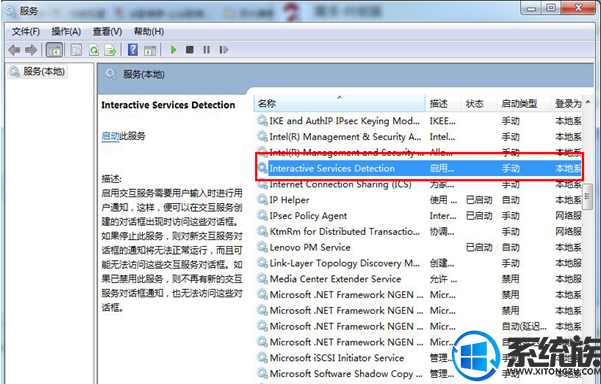Click the Refresh toolbar icon
Viewport: 601px width, 384px height.
[94, 50]
